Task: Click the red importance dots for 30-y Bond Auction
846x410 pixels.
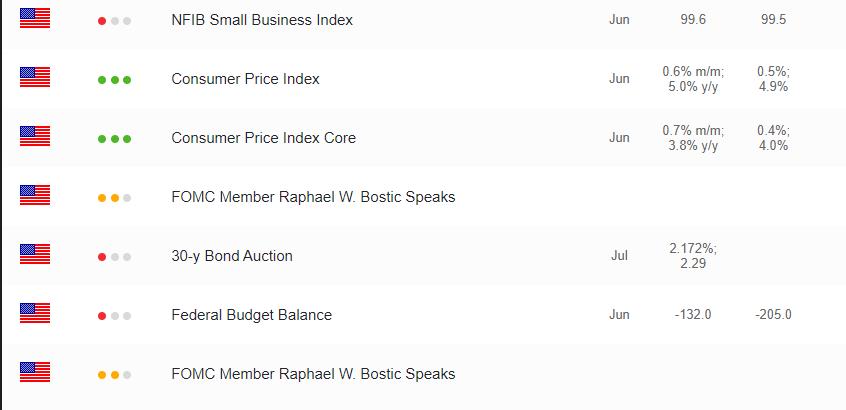Action: pyautogui.click(x=114, y=257)
